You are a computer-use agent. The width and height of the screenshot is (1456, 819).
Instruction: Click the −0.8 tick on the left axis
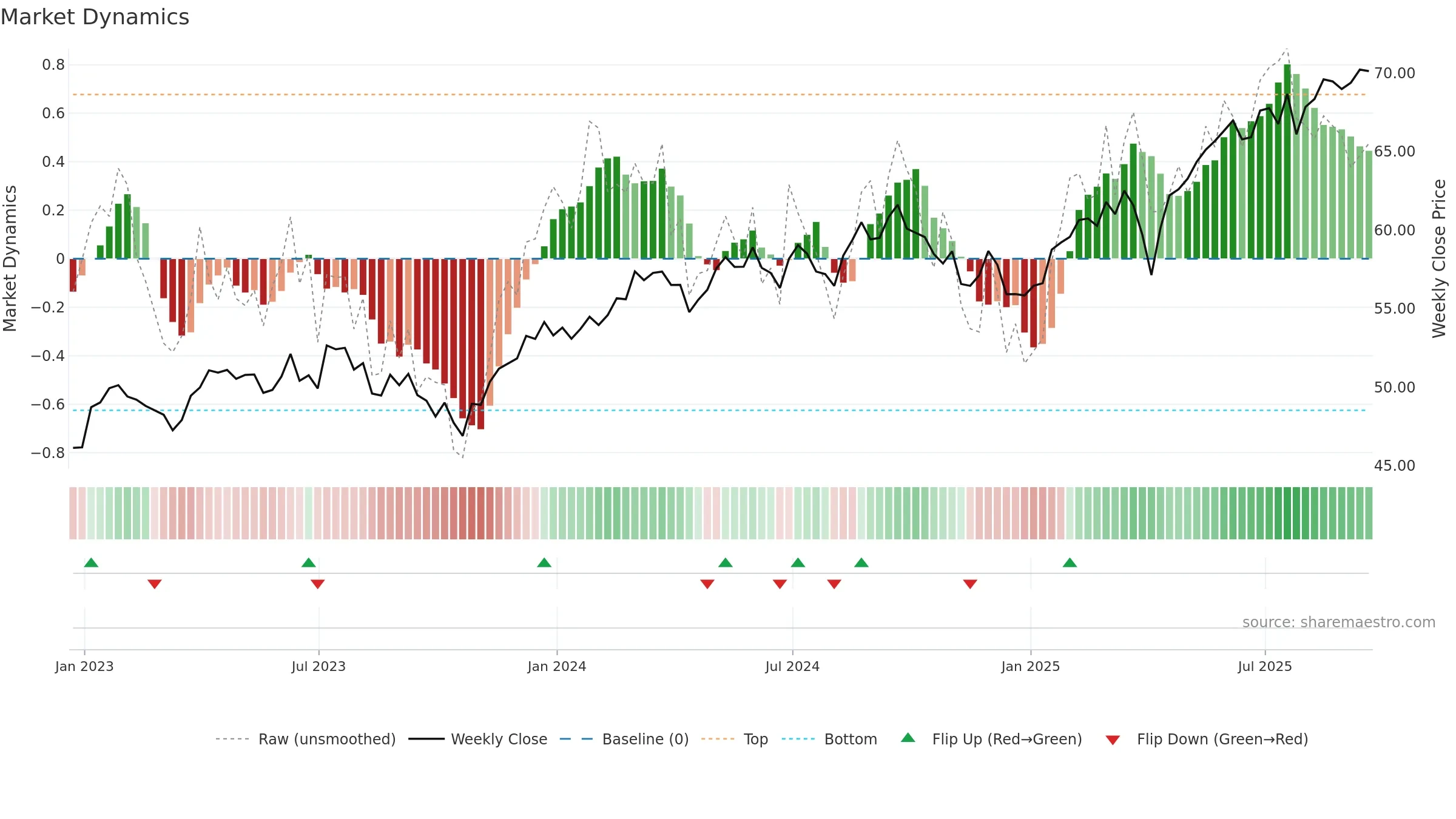(48, 453)
